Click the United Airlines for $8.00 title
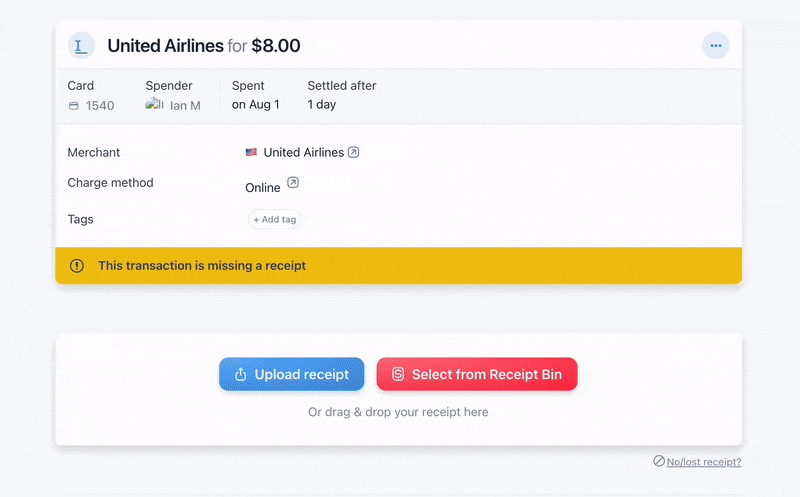This screenshot has width=800, height=497. click(204, 45)
